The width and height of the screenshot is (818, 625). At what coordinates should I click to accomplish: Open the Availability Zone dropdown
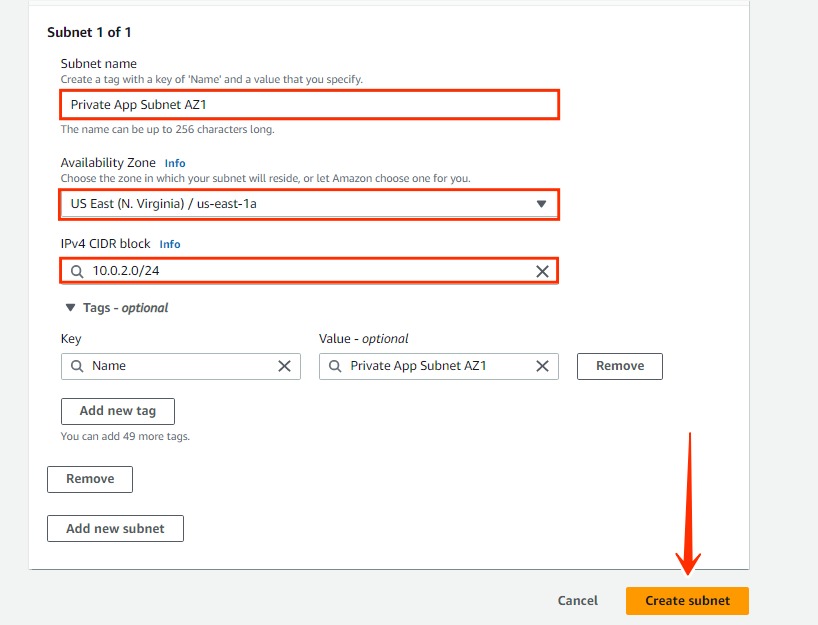pyautogui.click(x=309, y=204)
